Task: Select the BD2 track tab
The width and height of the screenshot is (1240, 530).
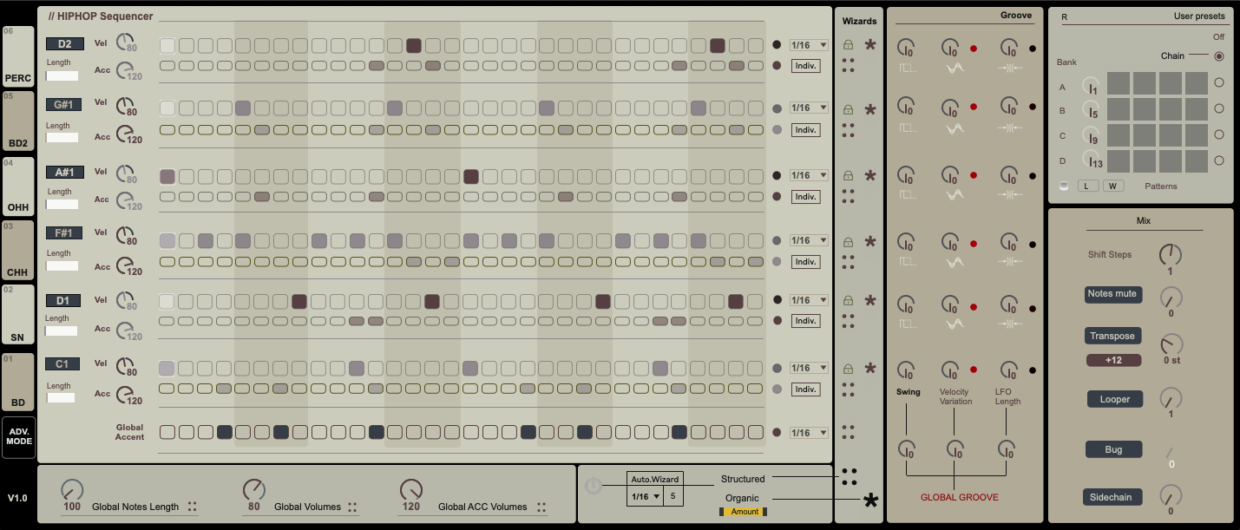Action: [18, 121]
